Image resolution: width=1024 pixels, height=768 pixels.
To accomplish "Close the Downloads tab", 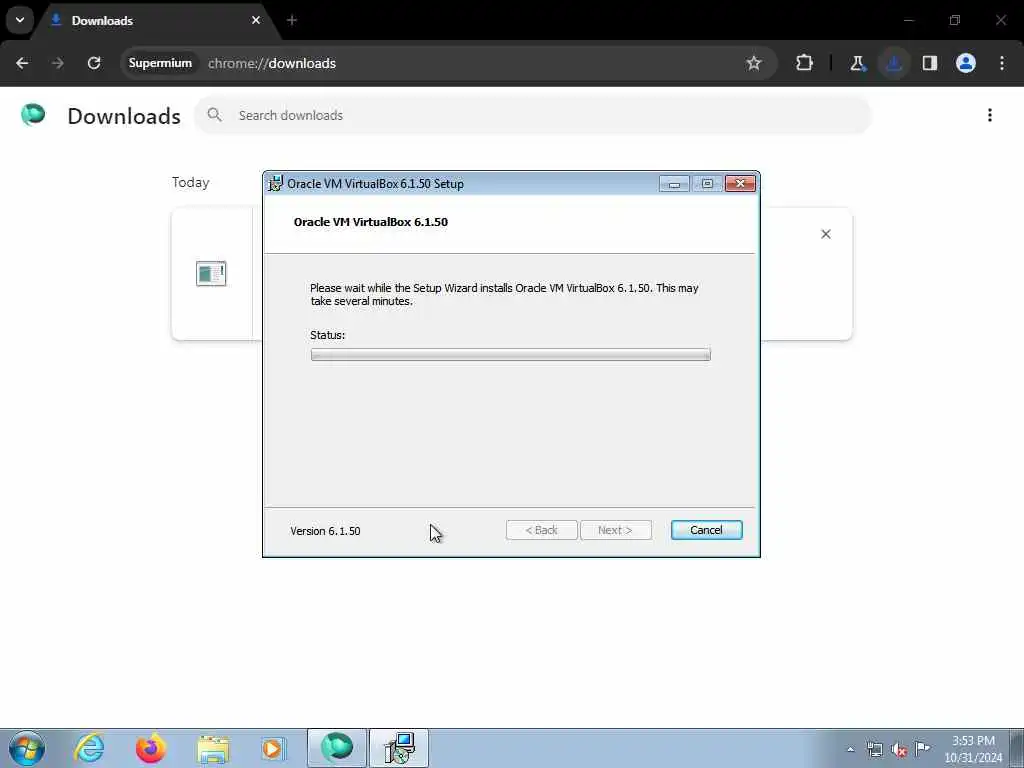I will tap(256, 20).
